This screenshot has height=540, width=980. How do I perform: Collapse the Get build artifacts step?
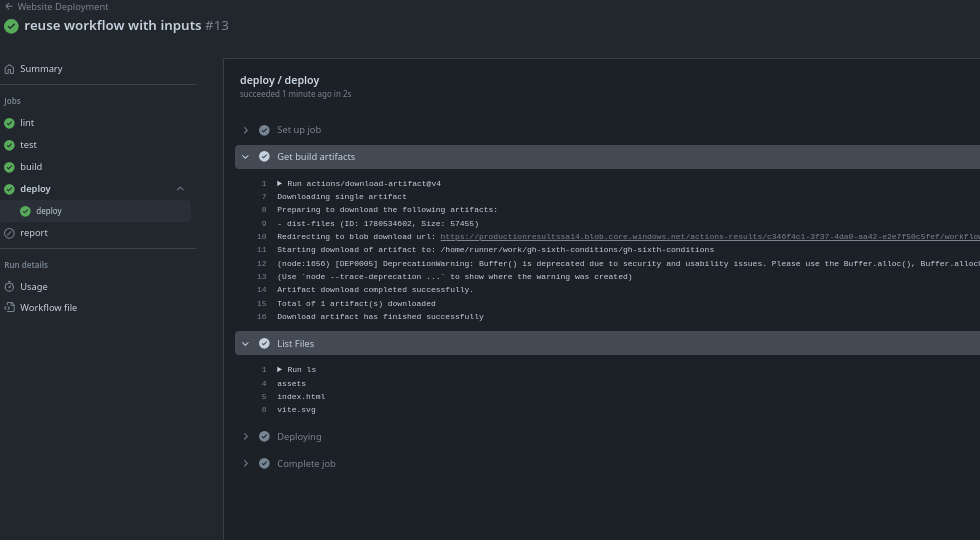pos(246,157)
